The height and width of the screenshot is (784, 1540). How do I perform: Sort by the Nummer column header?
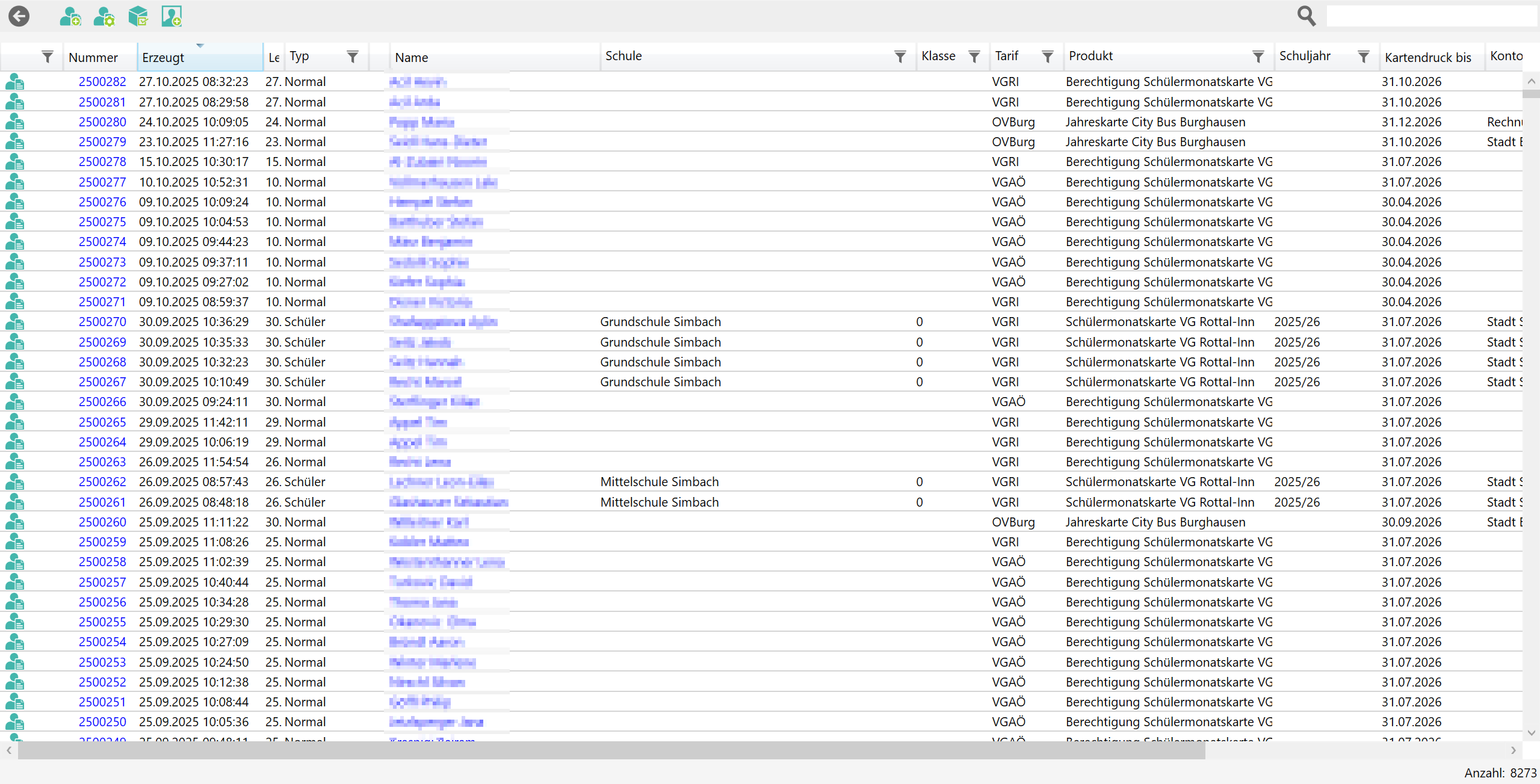pyautogui.click(x=93, y=58)
